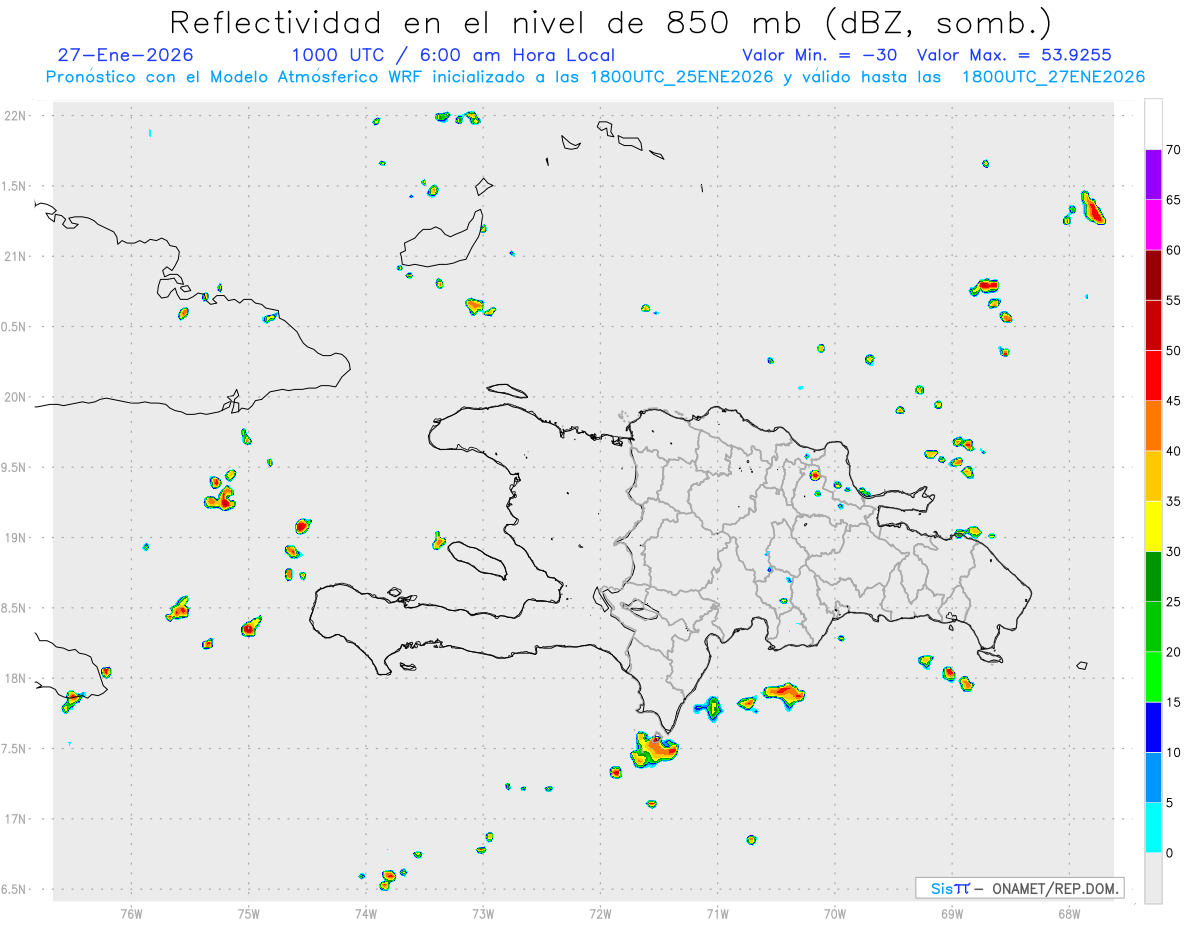This screenshot has width=1200, height=927.
Task: Click the magenta 60–65 dBZ colorbar segment
Action: (1153, 225)
